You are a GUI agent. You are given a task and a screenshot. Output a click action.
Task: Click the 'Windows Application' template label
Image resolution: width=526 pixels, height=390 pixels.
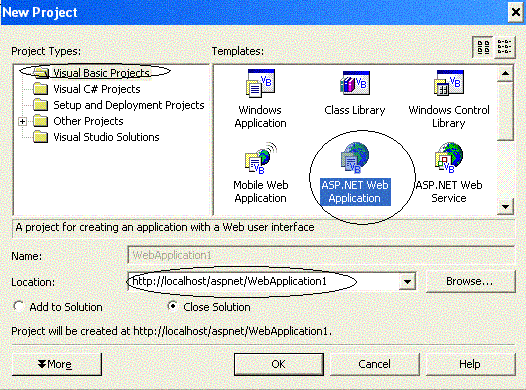click(261, 116)
